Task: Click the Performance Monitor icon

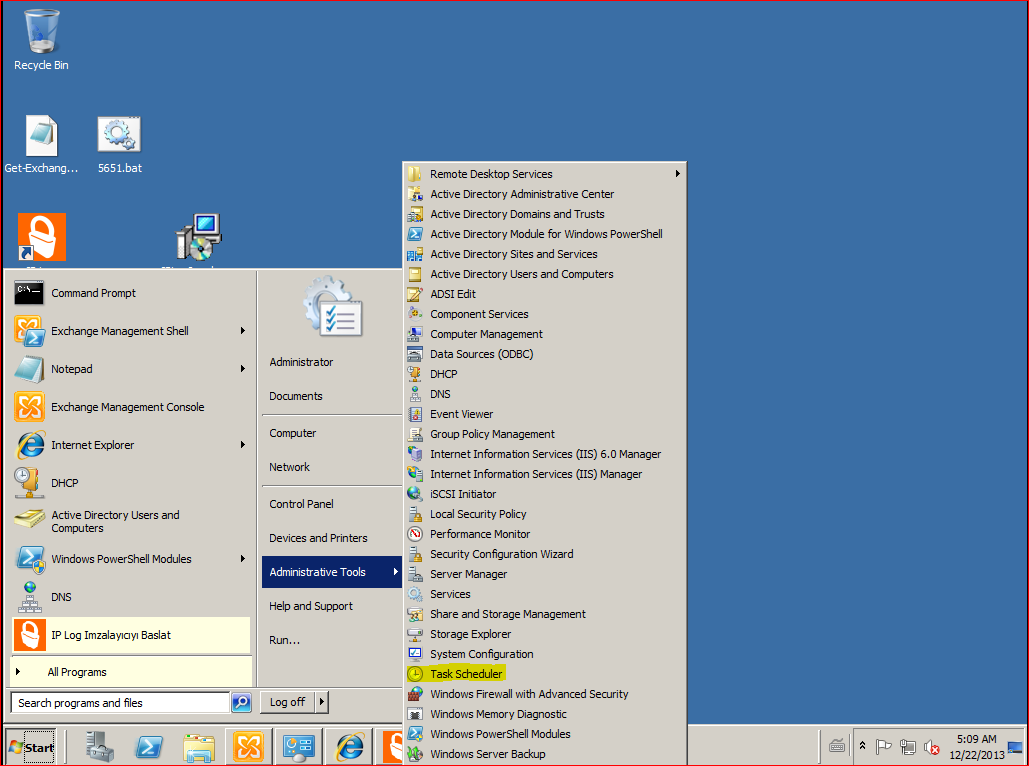Action: point(415,534)
